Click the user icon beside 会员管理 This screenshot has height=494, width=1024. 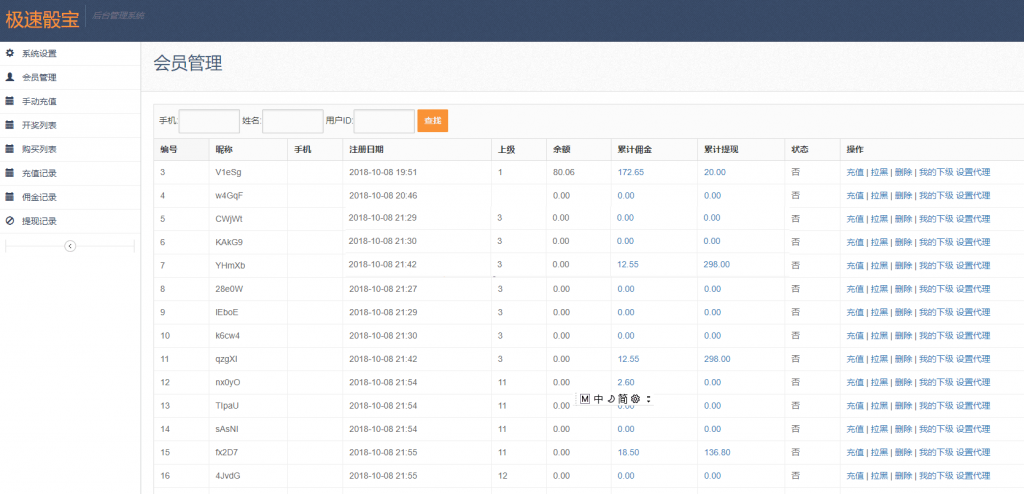pos(10,77)
